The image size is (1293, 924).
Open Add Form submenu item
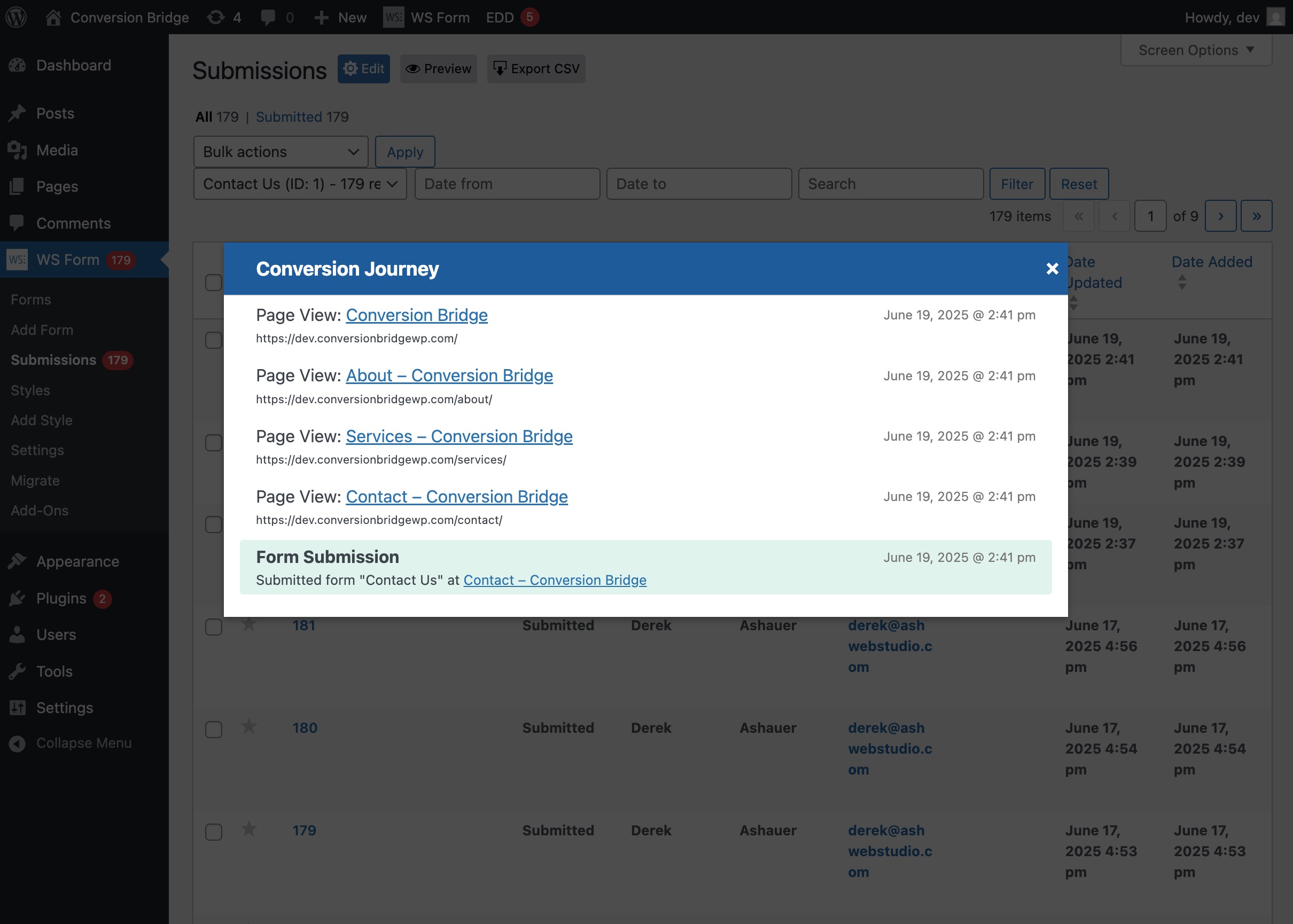click(42, 330)
